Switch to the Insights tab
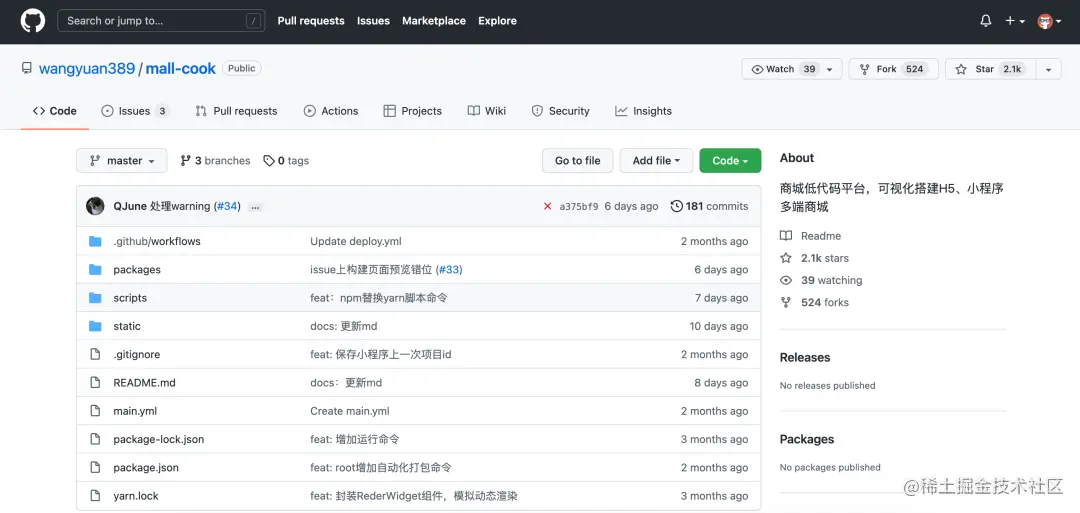This screenshot has height=513, width=1080. [643, 111]
